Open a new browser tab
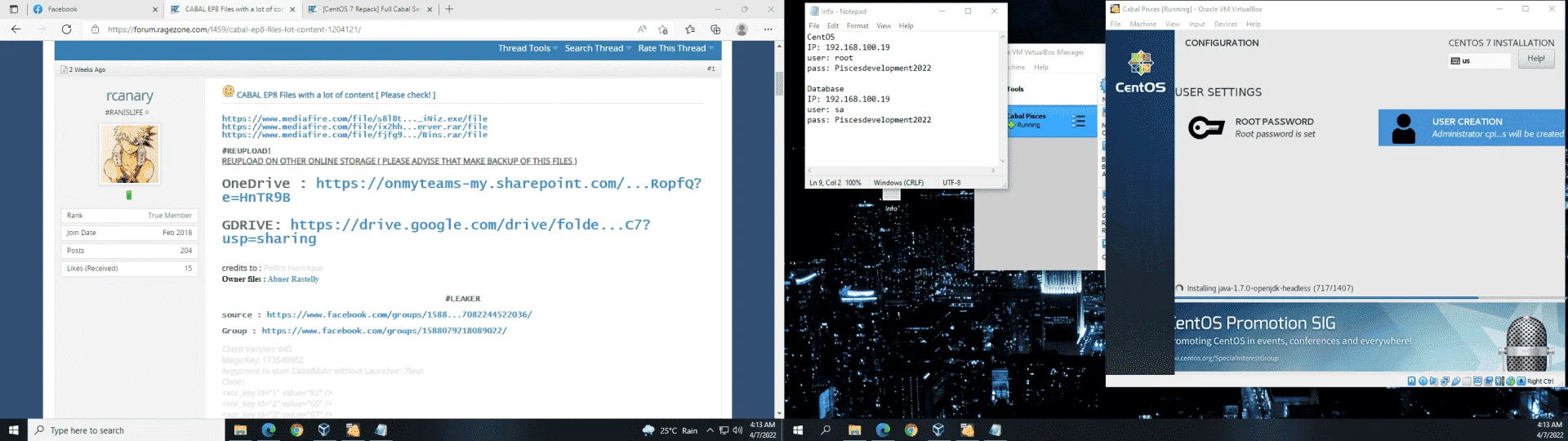Screen dimensions: 1568x441 (x=449, y=9)
